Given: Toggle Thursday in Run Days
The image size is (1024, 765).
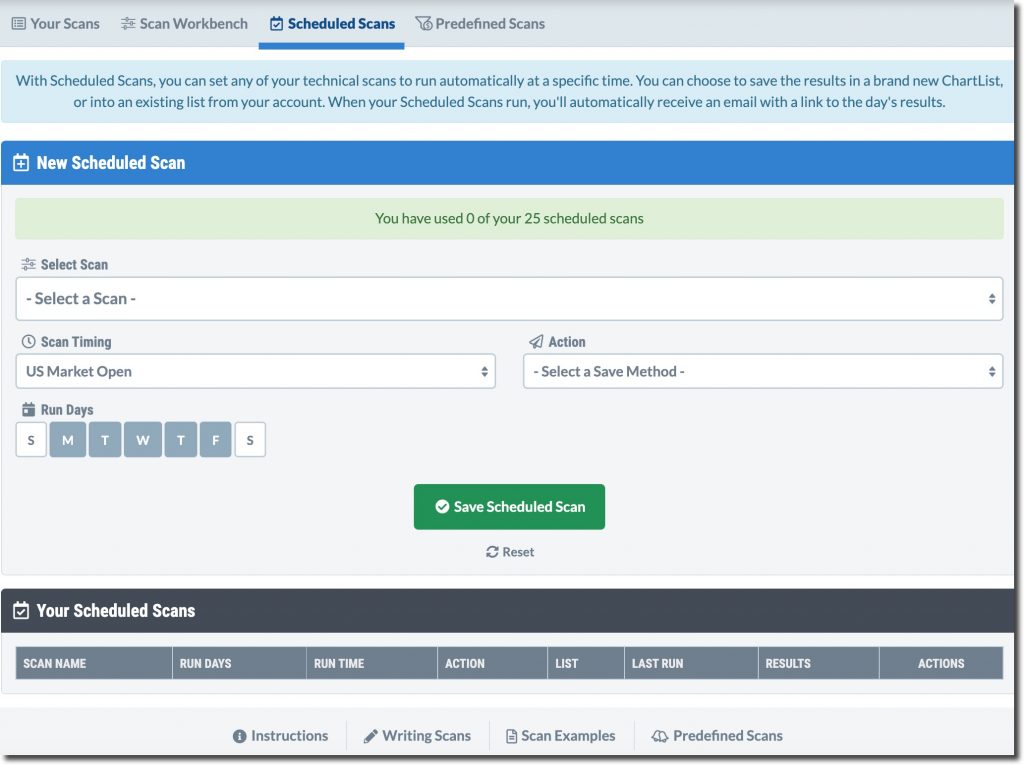Looking at the screenshot, I should point(181,440).
